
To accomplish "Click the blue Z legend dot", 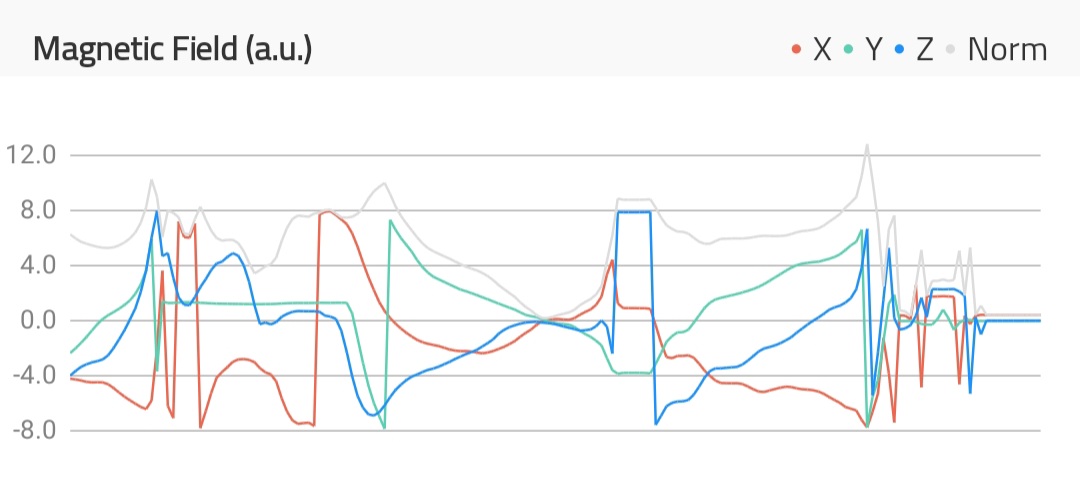I will (x=900, y=49).
